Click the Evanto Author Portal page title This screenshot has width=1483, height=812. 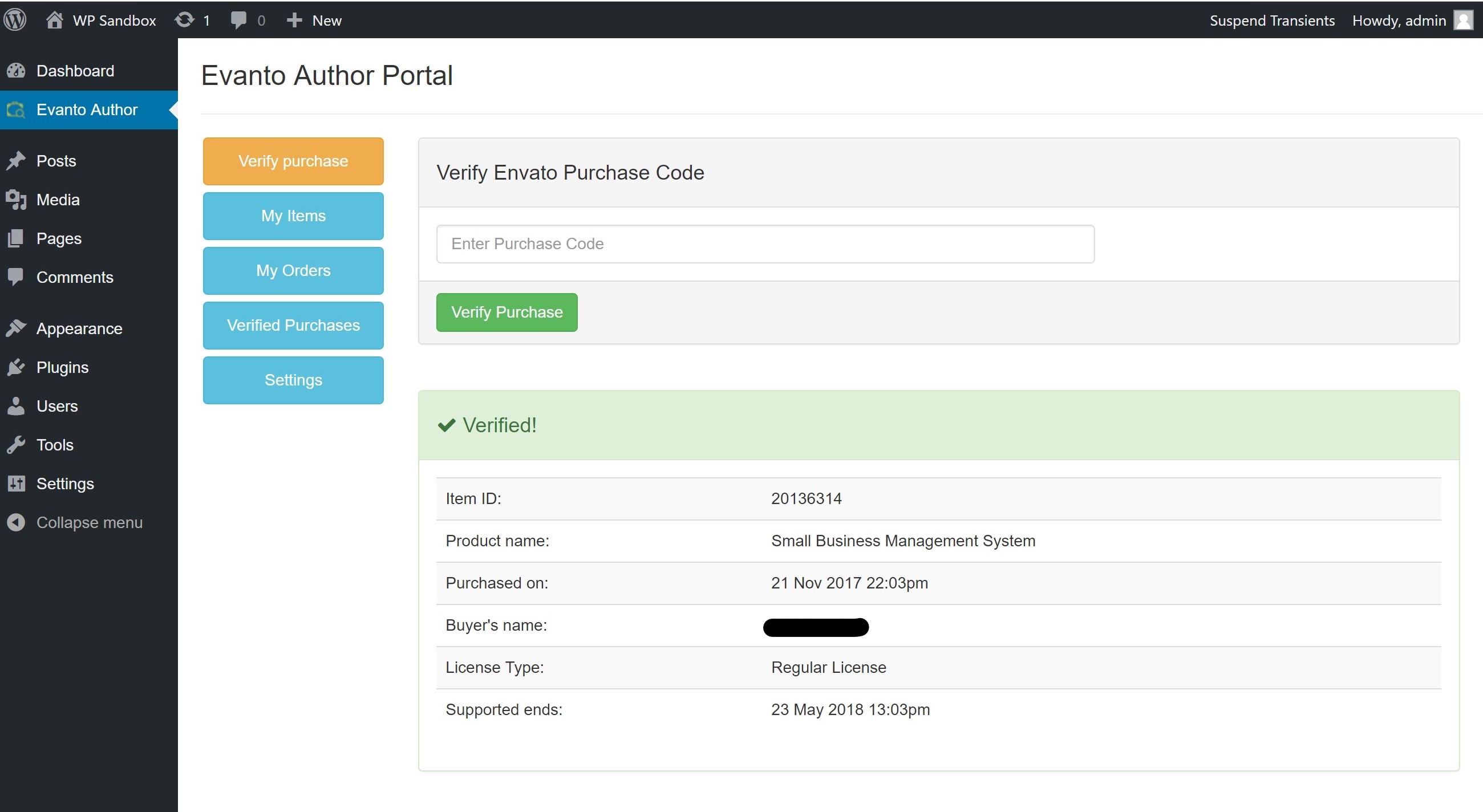(326, 75)
